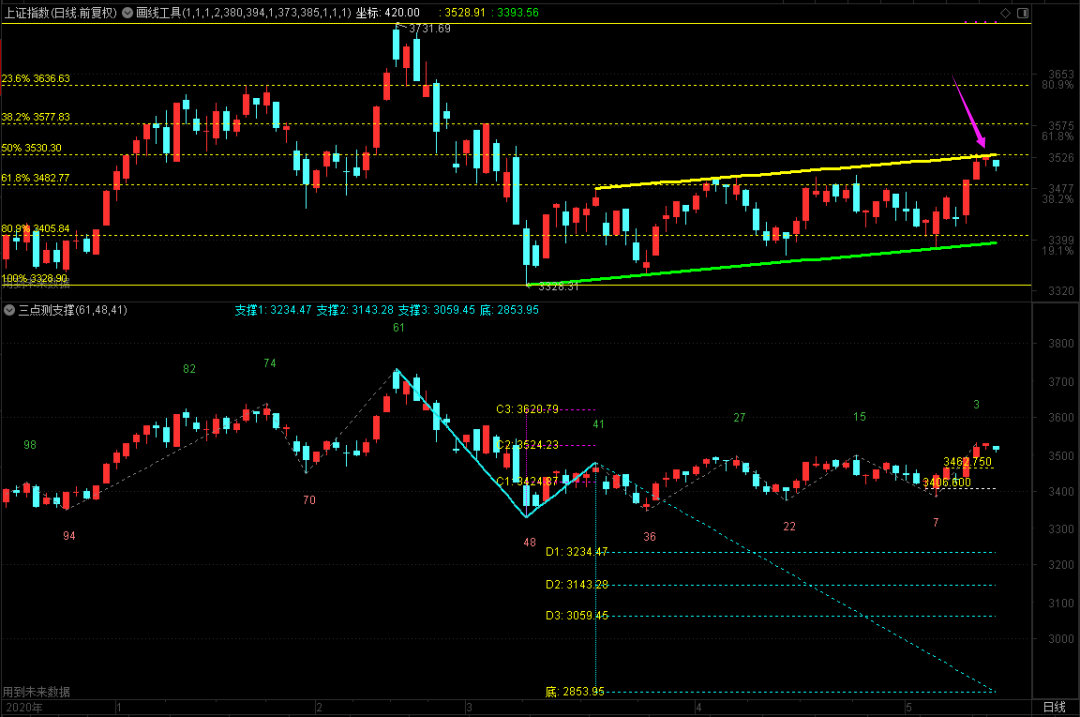Image resolution: width=1080 pixels, height=717 pixels.
Task: Click the 23.6% 3636.63 Fibonacci label
Action: point(36,79)
